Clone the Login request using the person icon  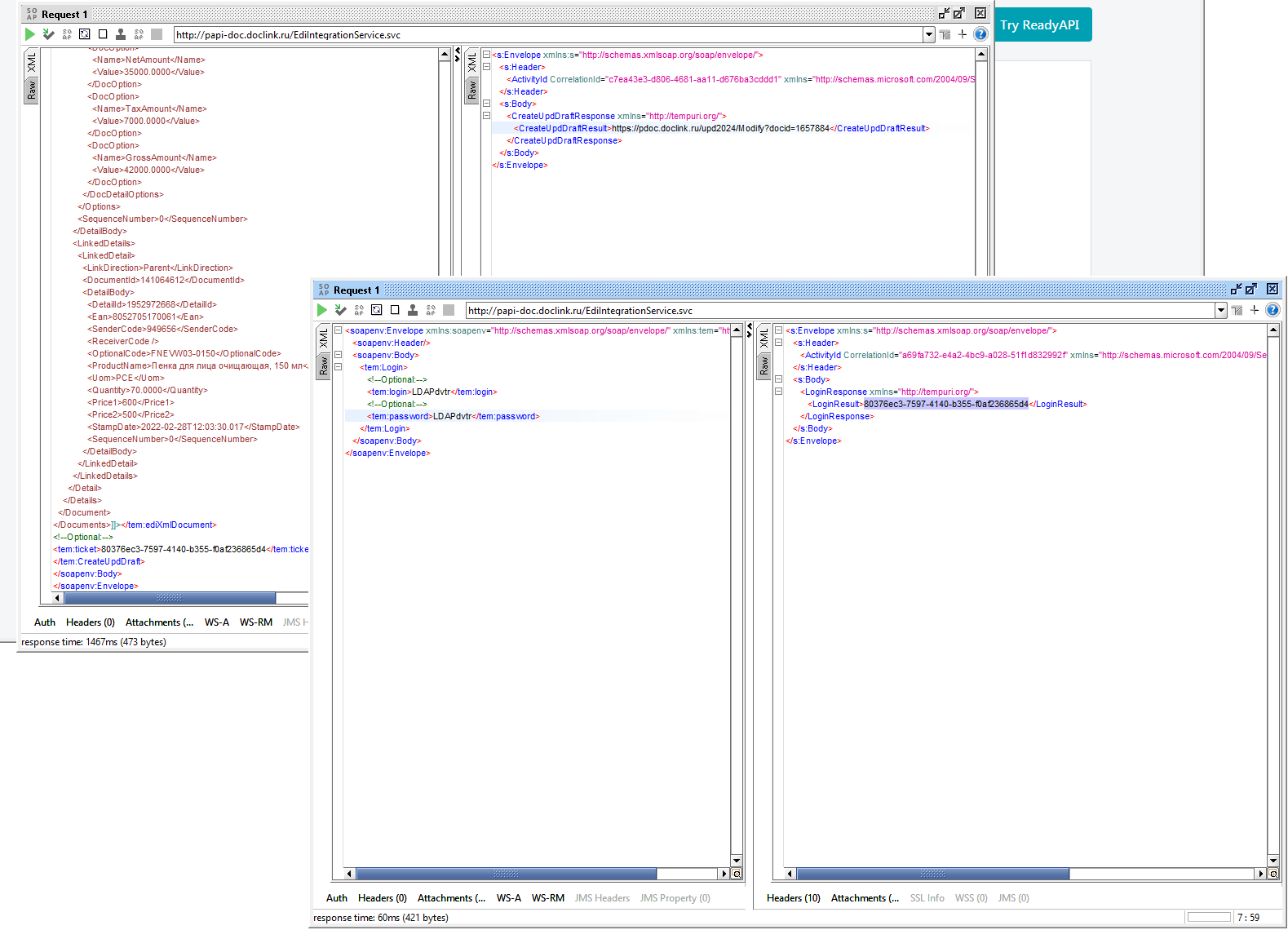pyautogui.click(x=413, y=310)
